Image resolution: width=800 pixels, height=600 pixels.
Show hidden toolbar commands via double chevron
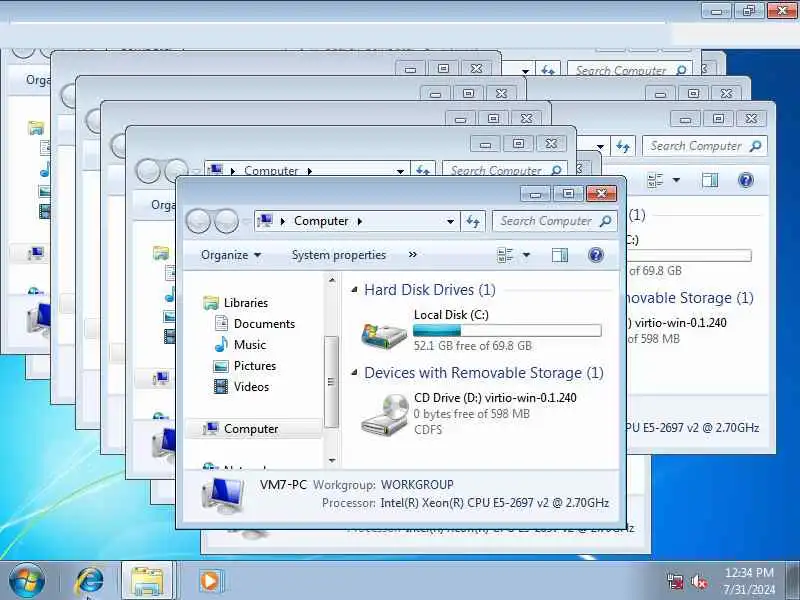pyautogui.click(x=413, y=255)
